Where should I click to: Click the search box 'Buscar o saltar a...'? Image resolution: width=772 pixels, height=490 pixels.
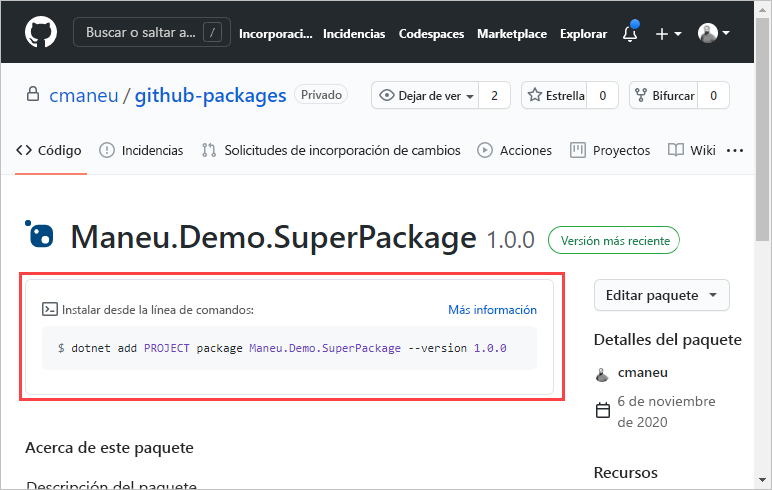(152, 33)
